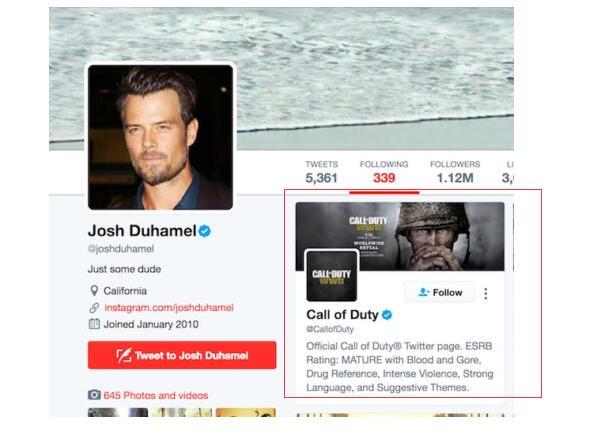This screenshot has width=605, height=438.
Task: Open the Tweets tab showing 5,361
Action: coord(321,172)
